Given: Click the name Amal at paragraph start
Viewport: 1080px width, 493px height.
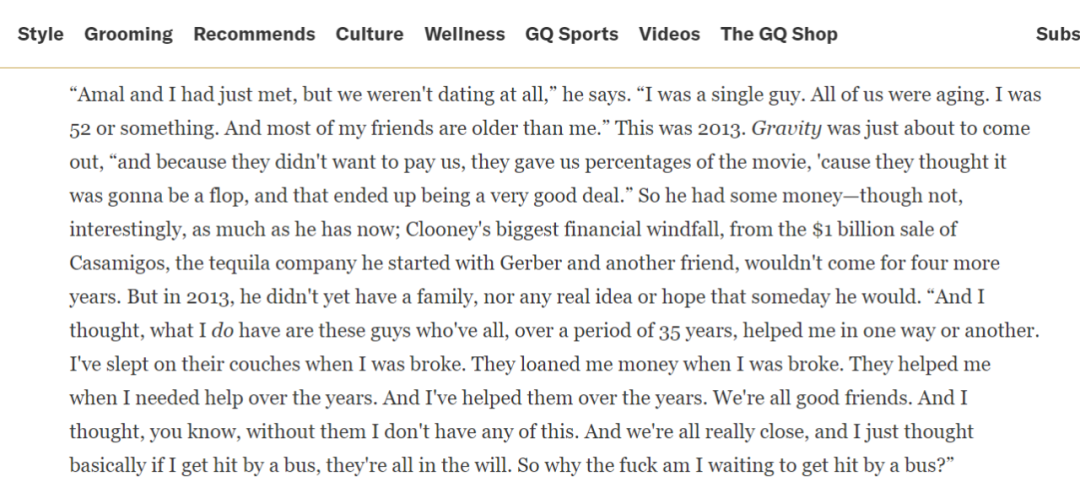Looking at the screenshot, I should point(96,96).
